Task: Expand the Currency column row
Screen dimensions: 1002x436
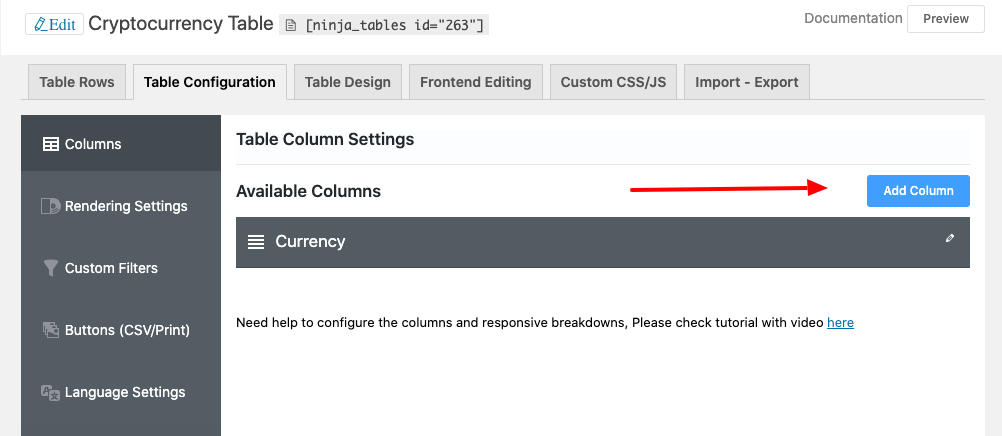Action: pyautogui.click(x=600, y=242)
